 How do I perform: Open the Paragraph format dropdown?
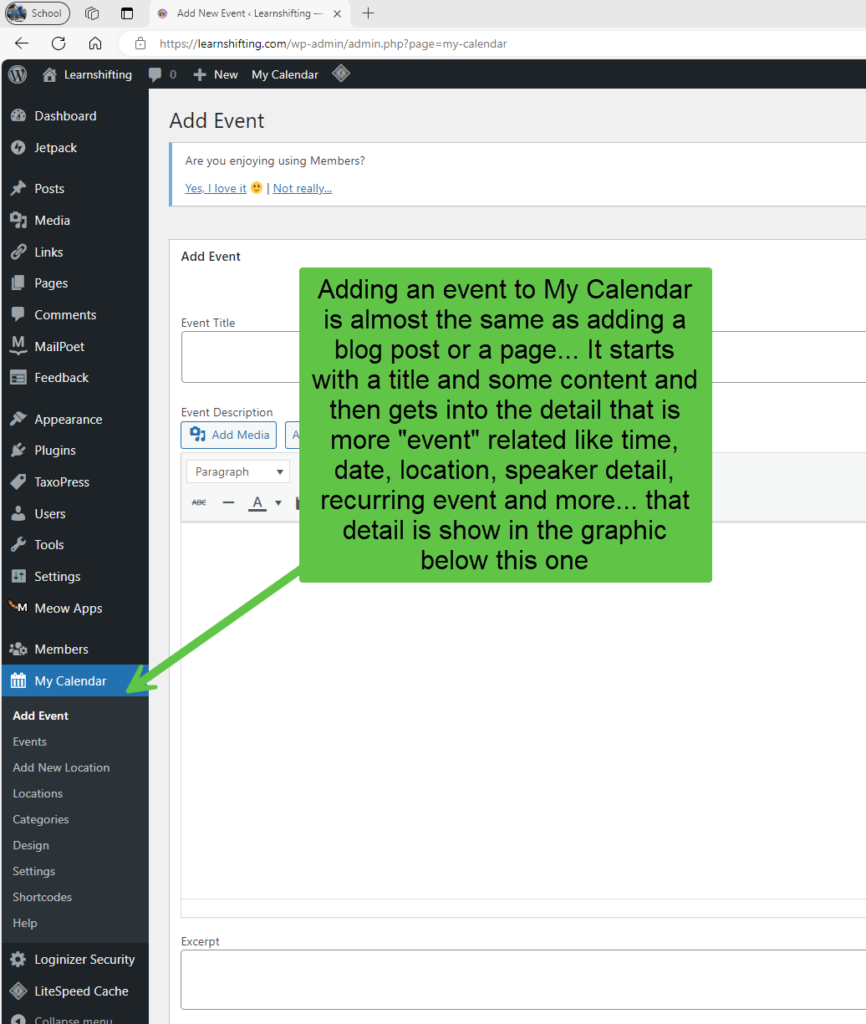pos(238,472)
